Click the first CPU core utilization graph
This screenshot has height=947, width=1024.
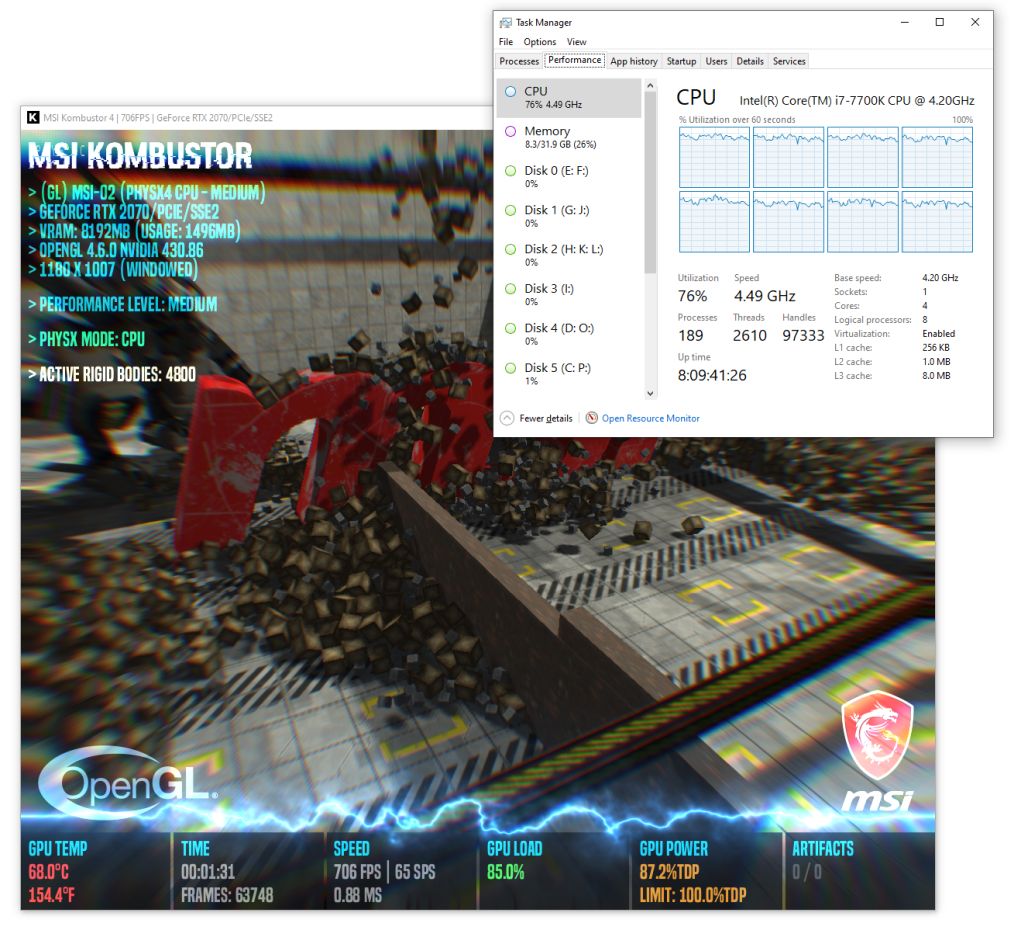[714, 157]
